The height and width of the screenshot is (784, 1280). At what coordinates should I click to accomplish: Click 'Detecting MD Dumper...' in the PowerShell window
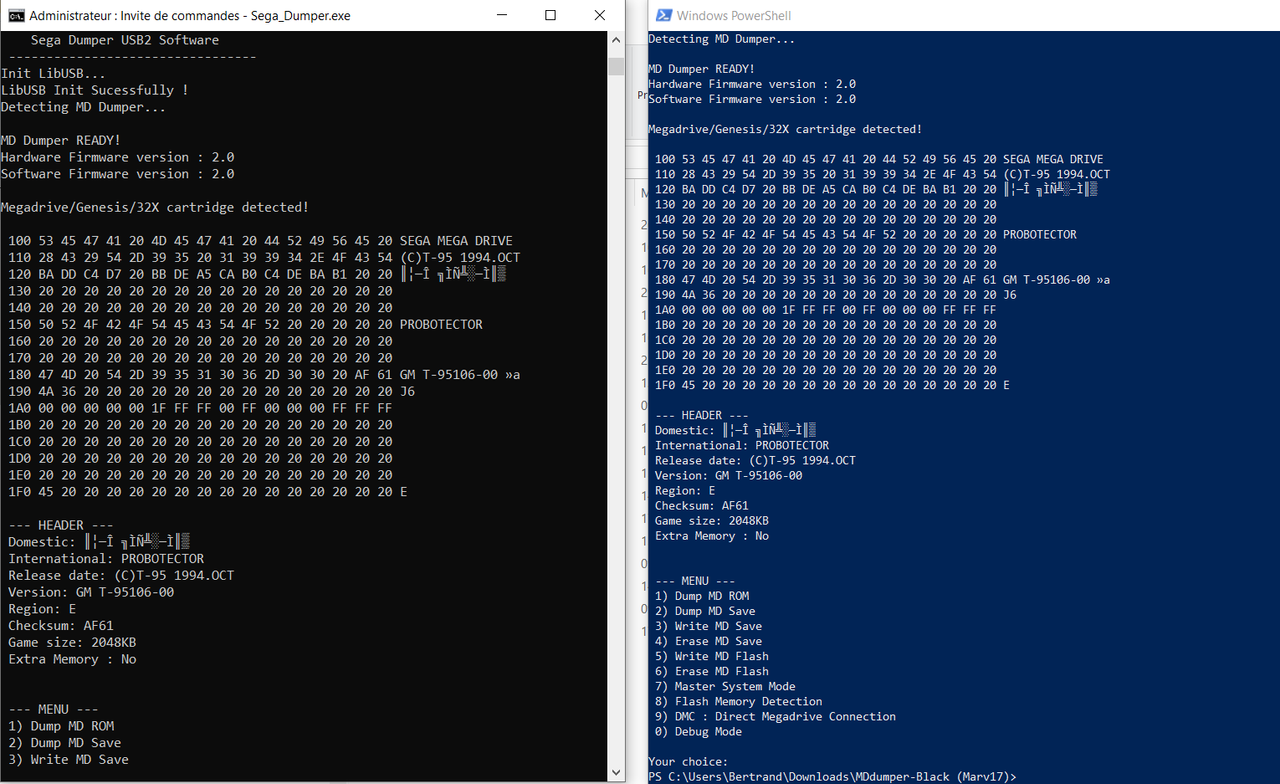coord(722,39)
